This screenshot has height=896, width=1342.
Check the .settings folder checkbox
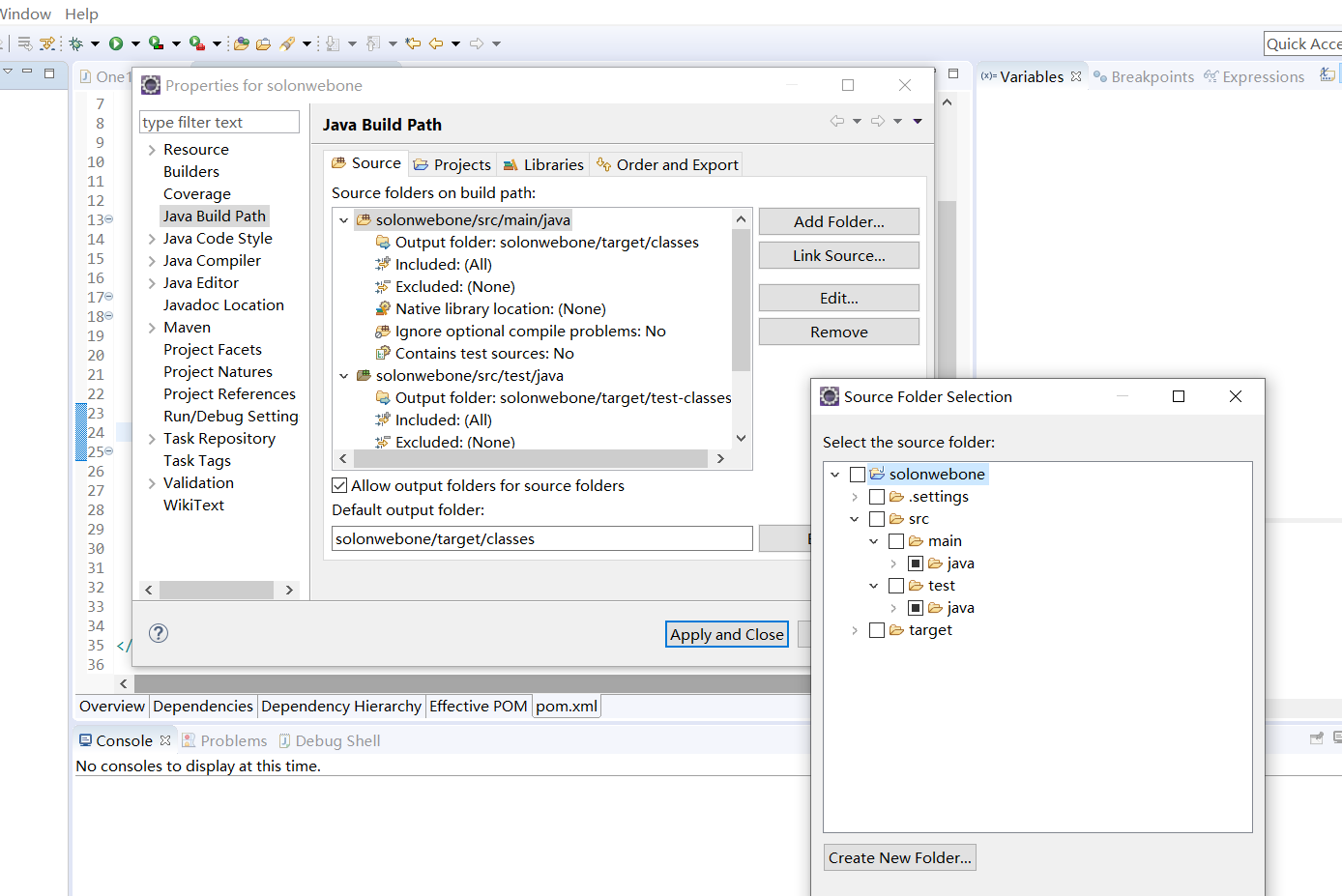(x=877, y=496)
